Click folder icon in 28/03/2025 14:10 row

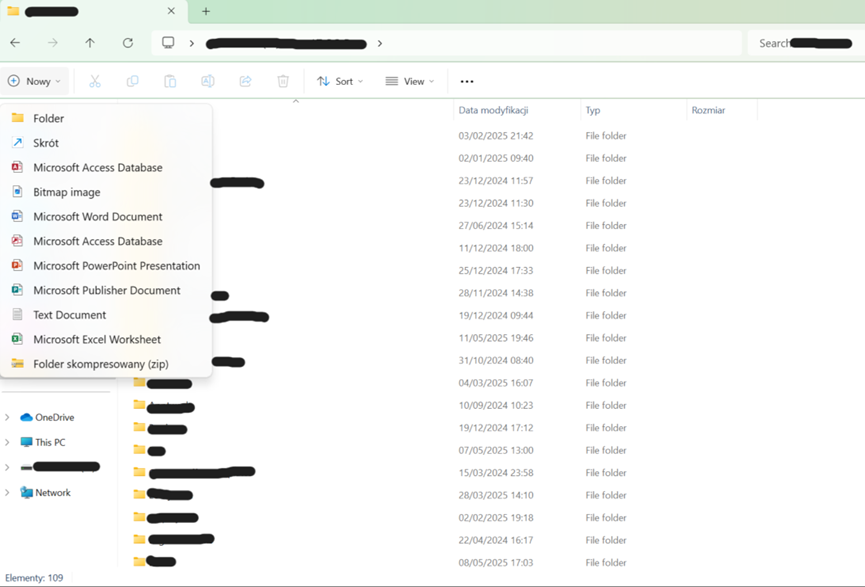click(140, 494)
